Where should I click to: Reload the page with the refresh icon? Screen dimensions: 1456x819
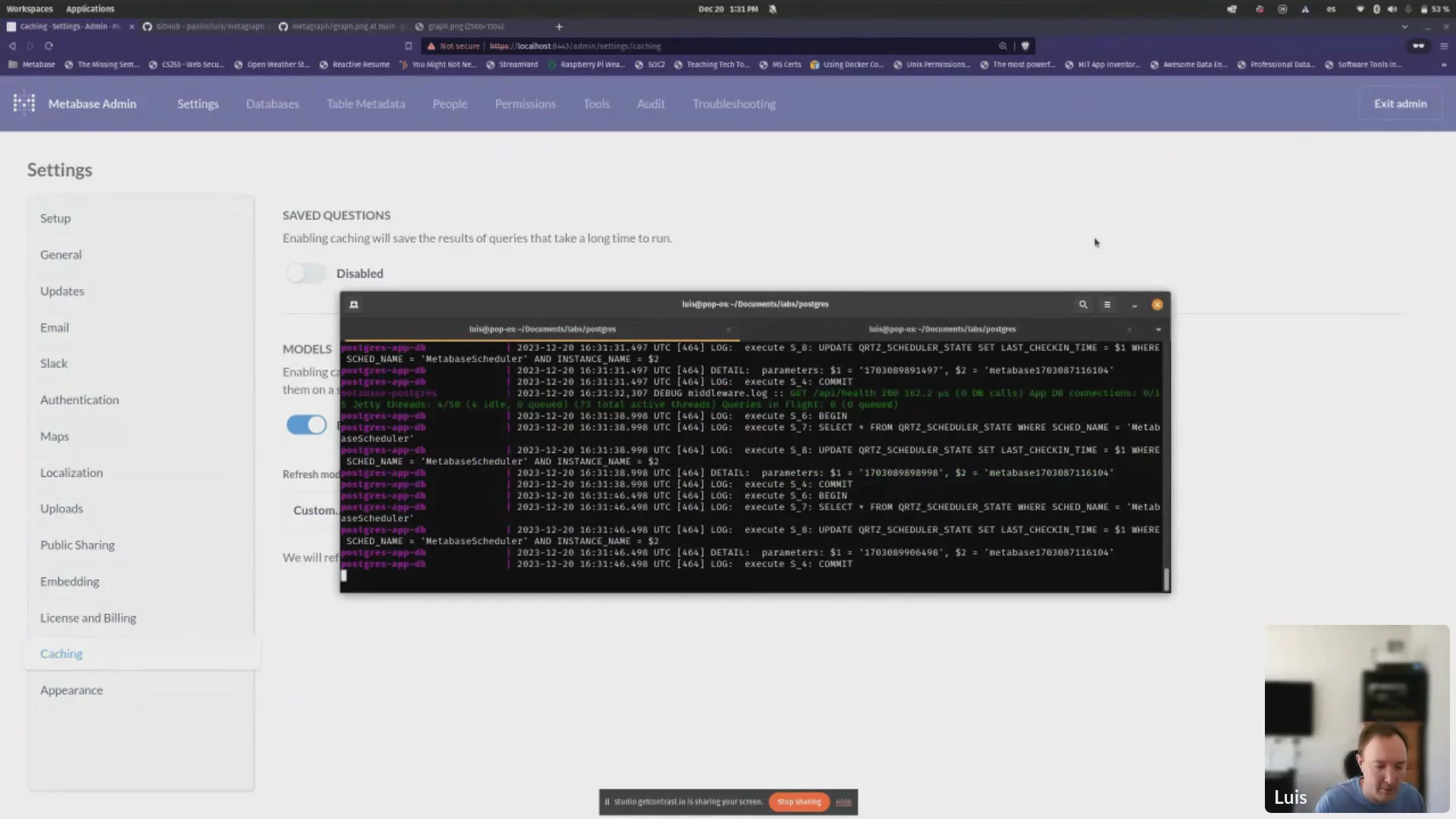pos(49,46)
